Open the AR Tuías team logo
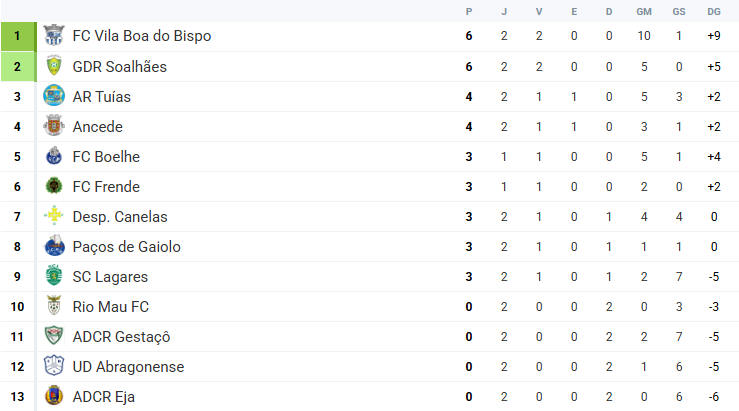The width and height of the screenshot is (739, 411). click(x=54, y=96)
